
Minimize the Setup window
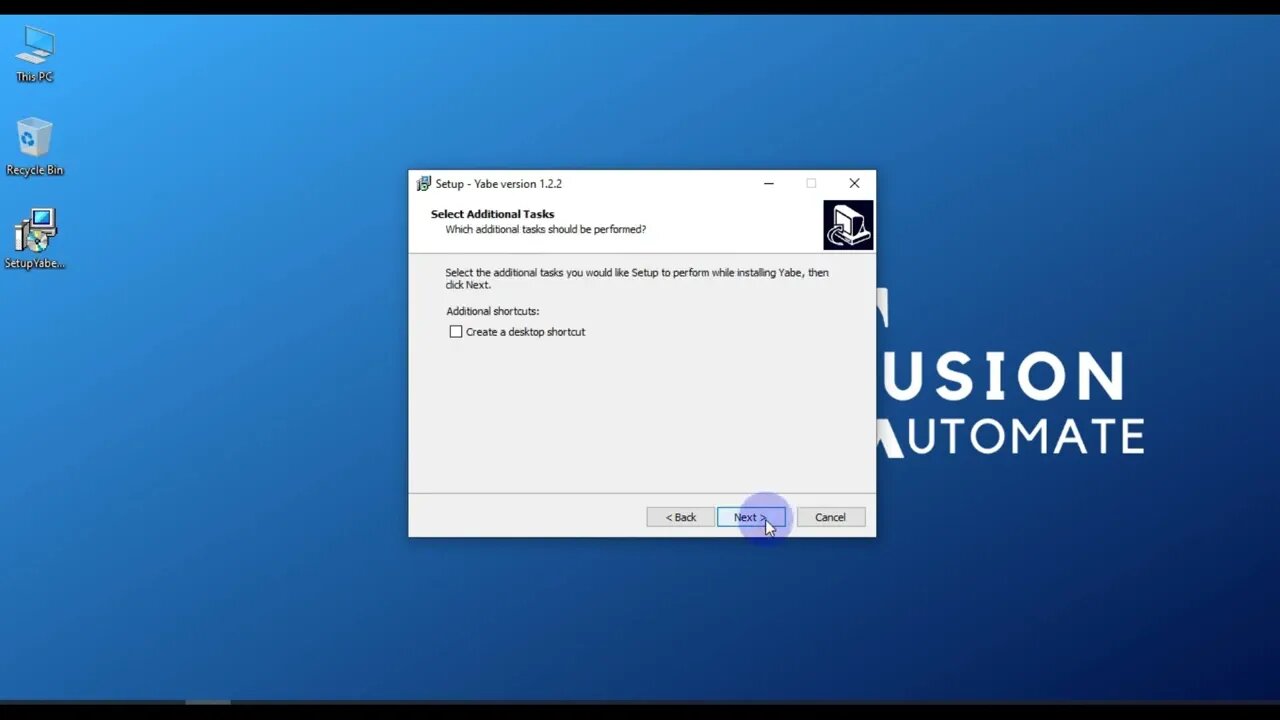pyautogui.click(x=768, y=184)
